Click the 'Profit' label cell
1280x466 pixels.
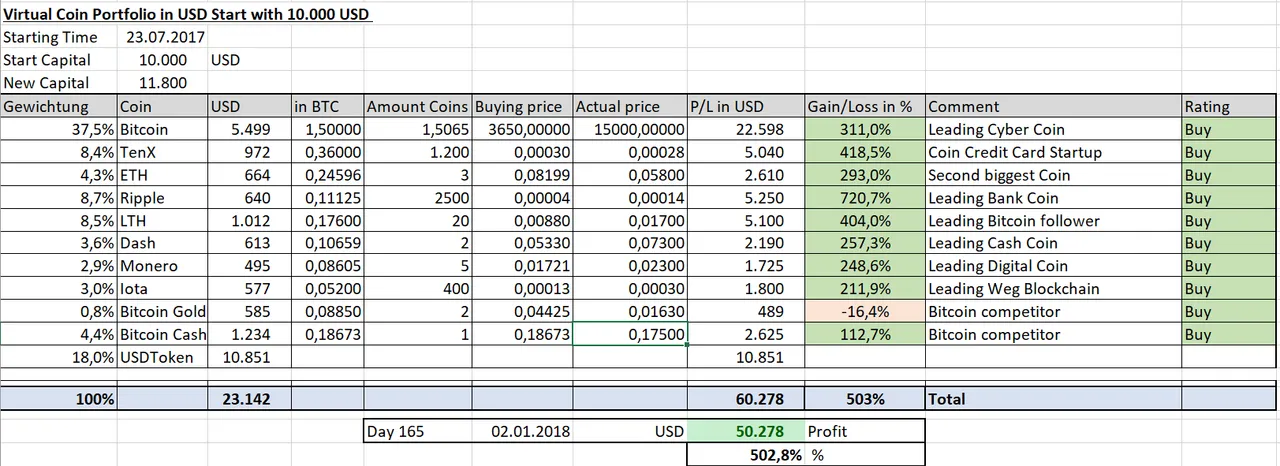coord(865,431)
